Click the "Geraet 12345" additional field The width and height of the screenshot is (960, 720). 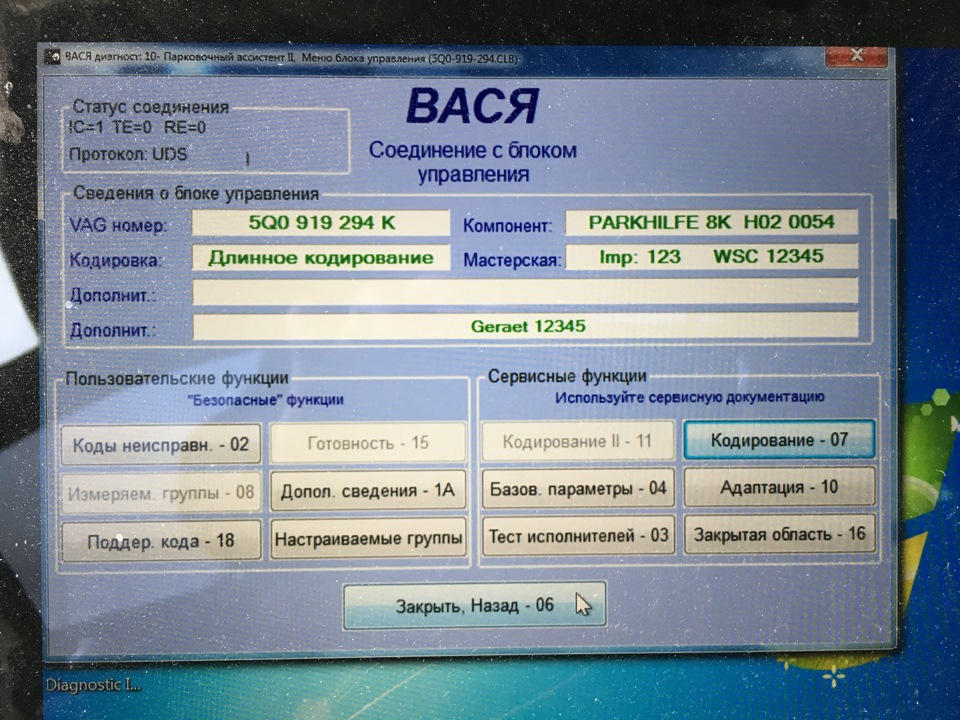(x=525, y=326)
